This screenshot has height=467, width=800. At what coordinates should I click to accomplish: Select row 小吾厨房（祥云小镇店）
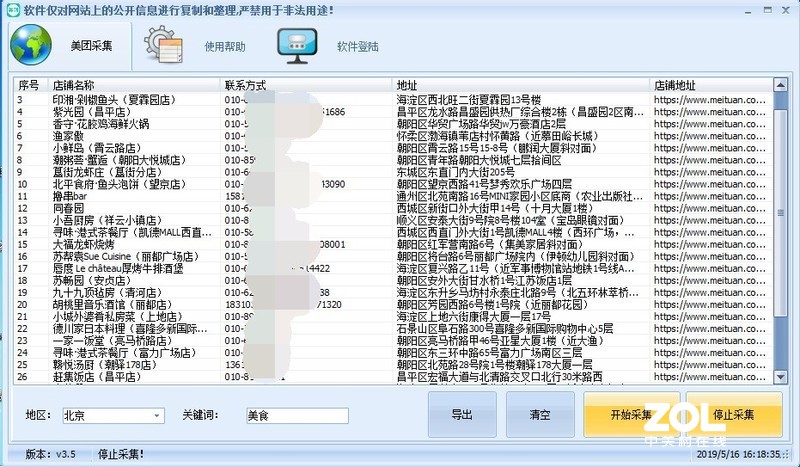(393, 220)
